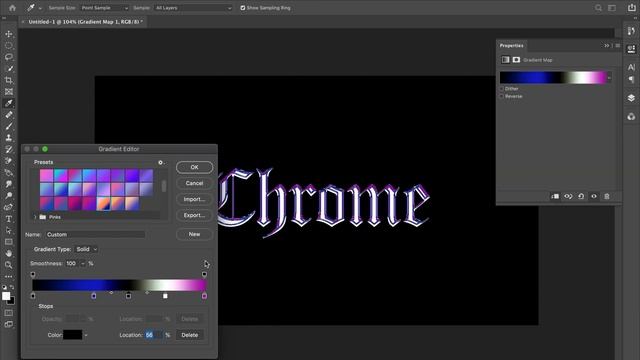
Task: Select the Pen tool
Action: (x=9, y=207)
